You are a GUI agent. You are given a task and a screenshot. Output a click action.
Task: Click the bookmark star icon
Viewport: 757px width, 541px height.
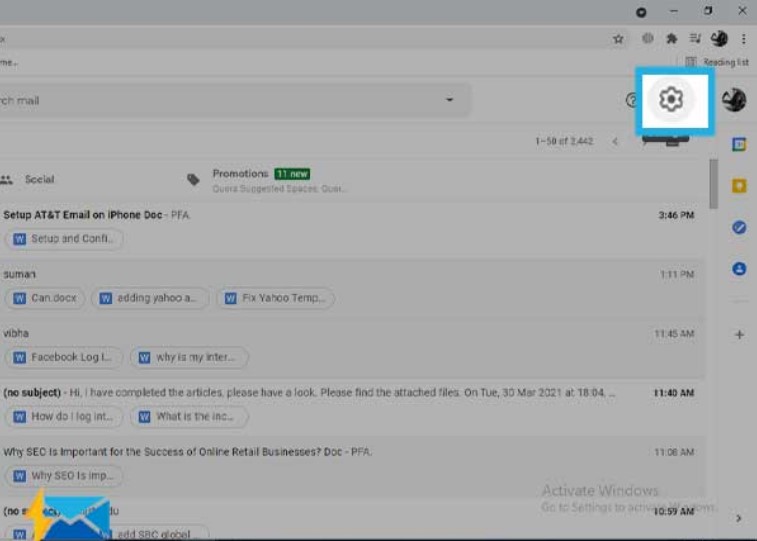coord(618,39)
